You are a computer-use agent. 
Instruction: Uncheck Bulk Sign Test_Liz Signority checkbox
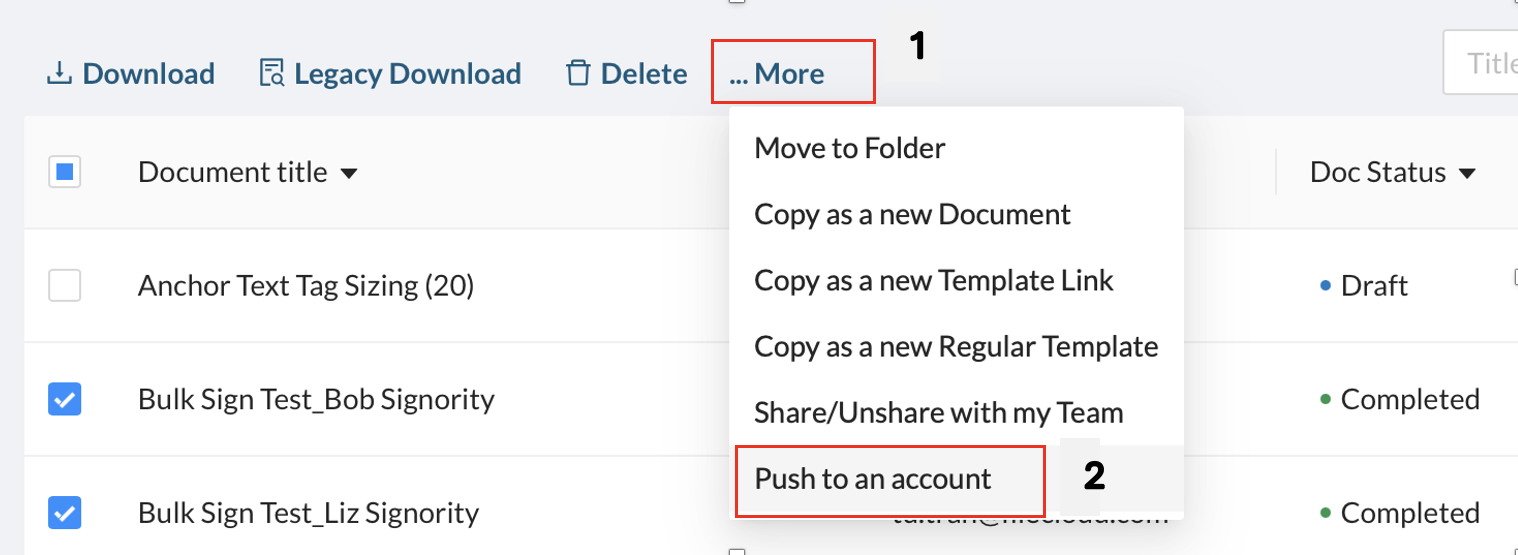tap(65, 514)
